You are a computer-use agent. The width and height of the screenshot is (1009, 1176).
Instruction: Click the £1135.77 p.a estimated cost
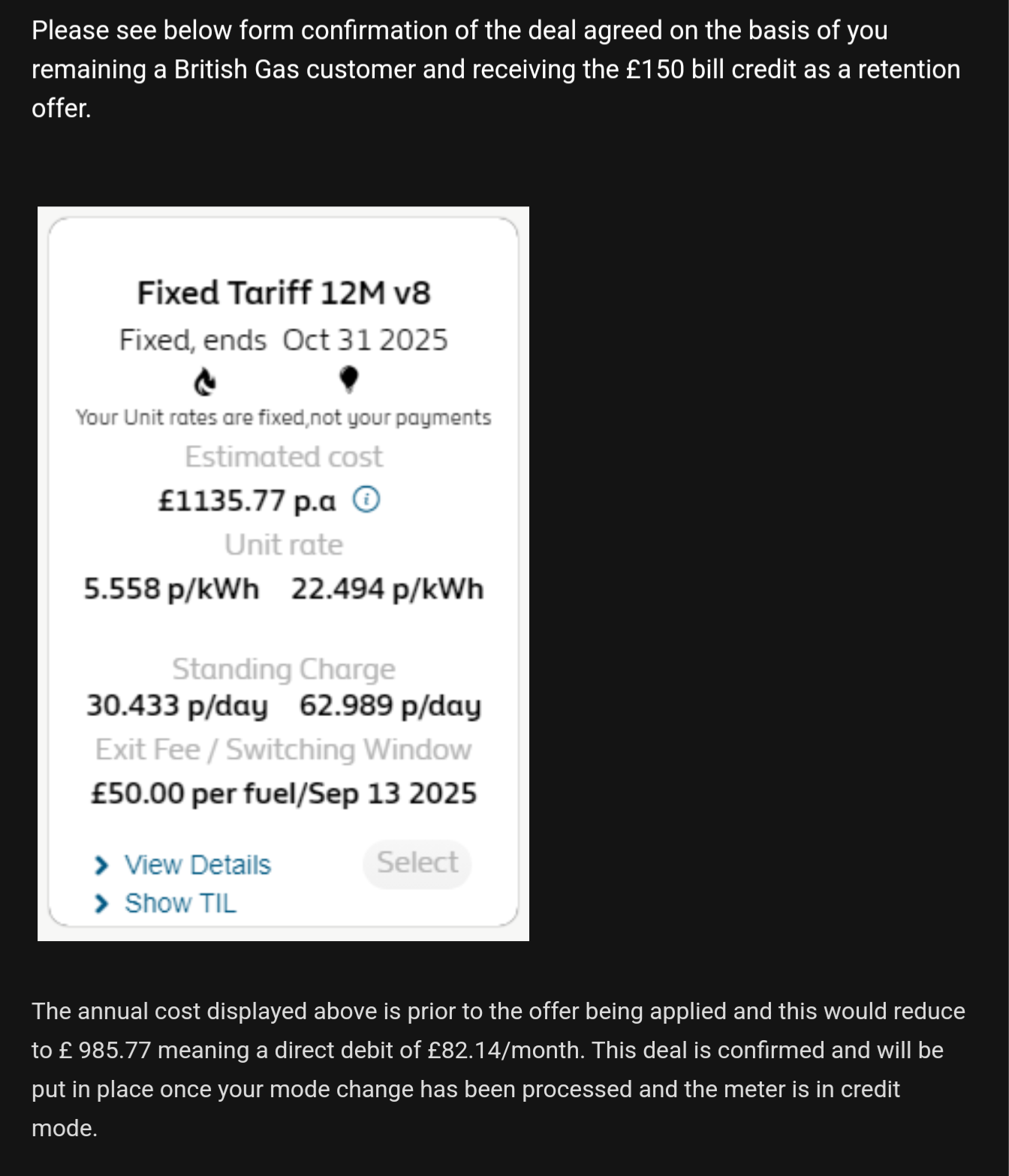coord(247,501)
